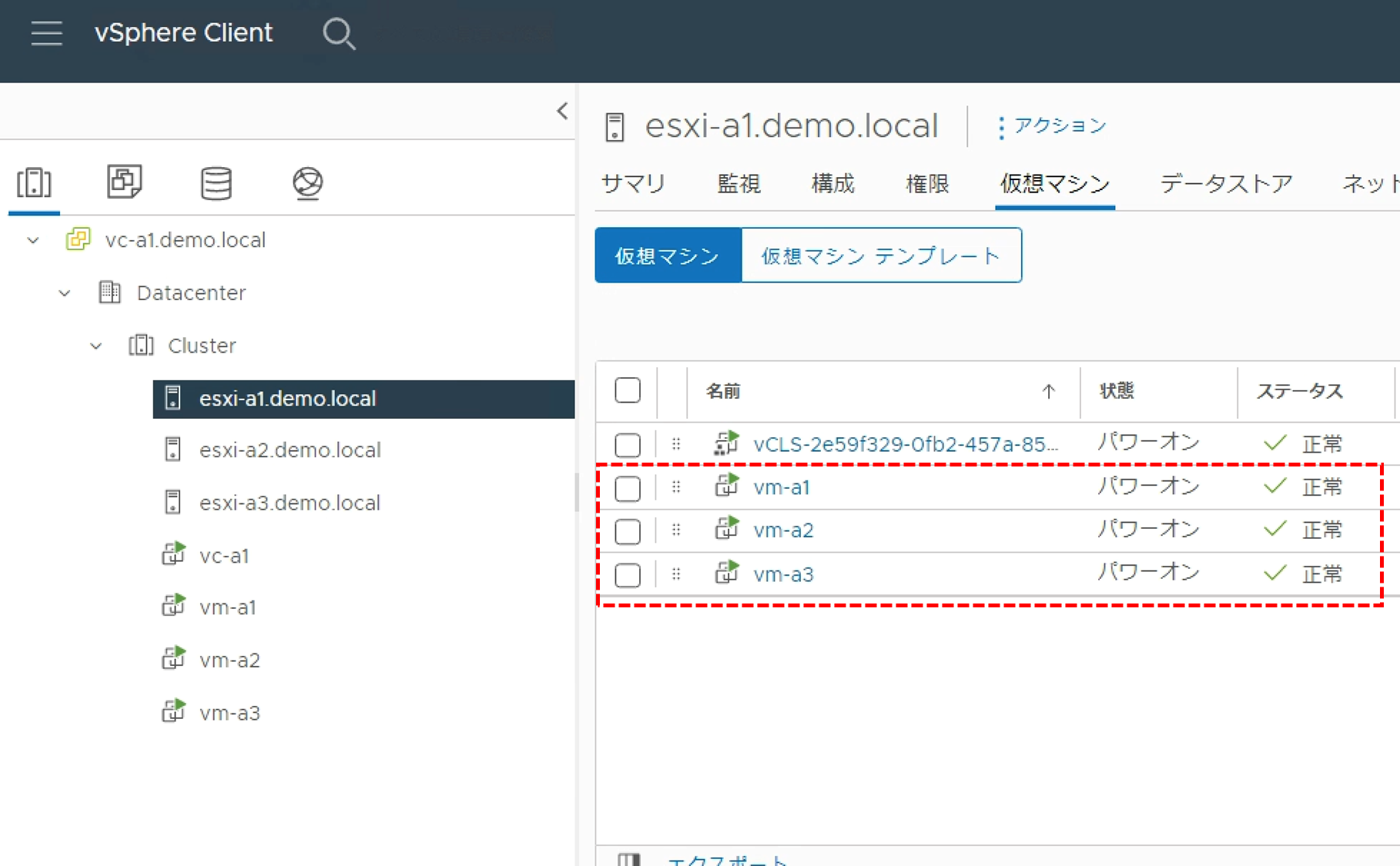Image resolution: width=1400 pixels, height=866 pixels.
Task: Click the host icon in page header
Action: coord(615,127)
